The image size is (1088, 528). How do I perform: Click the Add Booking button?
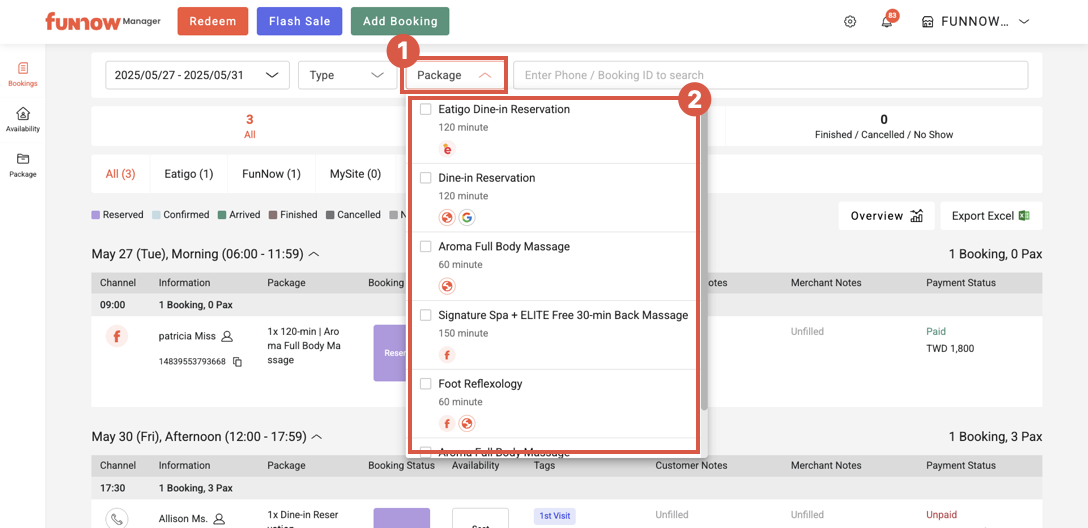[x=400, y=21]
